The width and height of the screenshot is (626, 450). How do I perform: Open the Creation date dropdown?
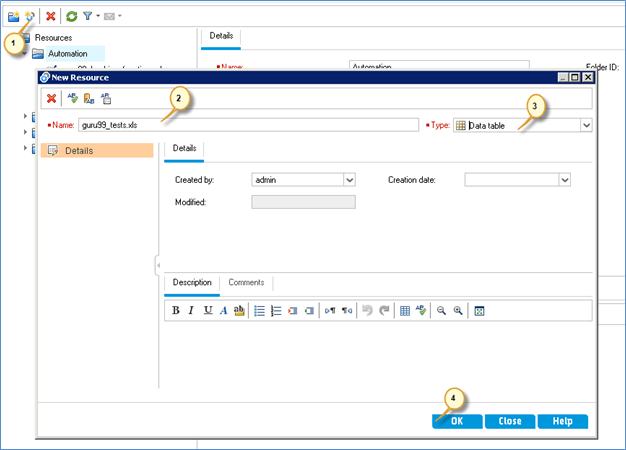(x=564, y=180)
